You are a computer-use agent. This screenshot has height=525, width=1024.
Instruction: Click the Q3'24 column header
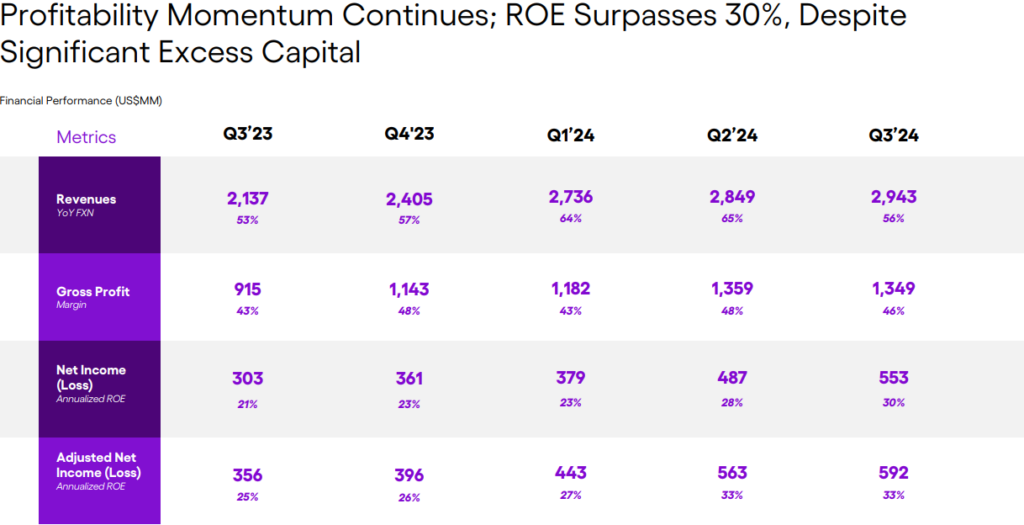coord(894,136)
